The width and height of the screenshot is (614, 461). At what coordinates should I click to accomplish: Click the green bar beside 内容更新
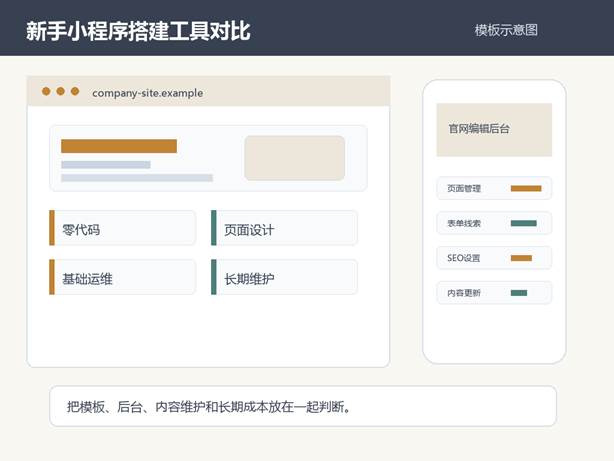coord(519,293)
